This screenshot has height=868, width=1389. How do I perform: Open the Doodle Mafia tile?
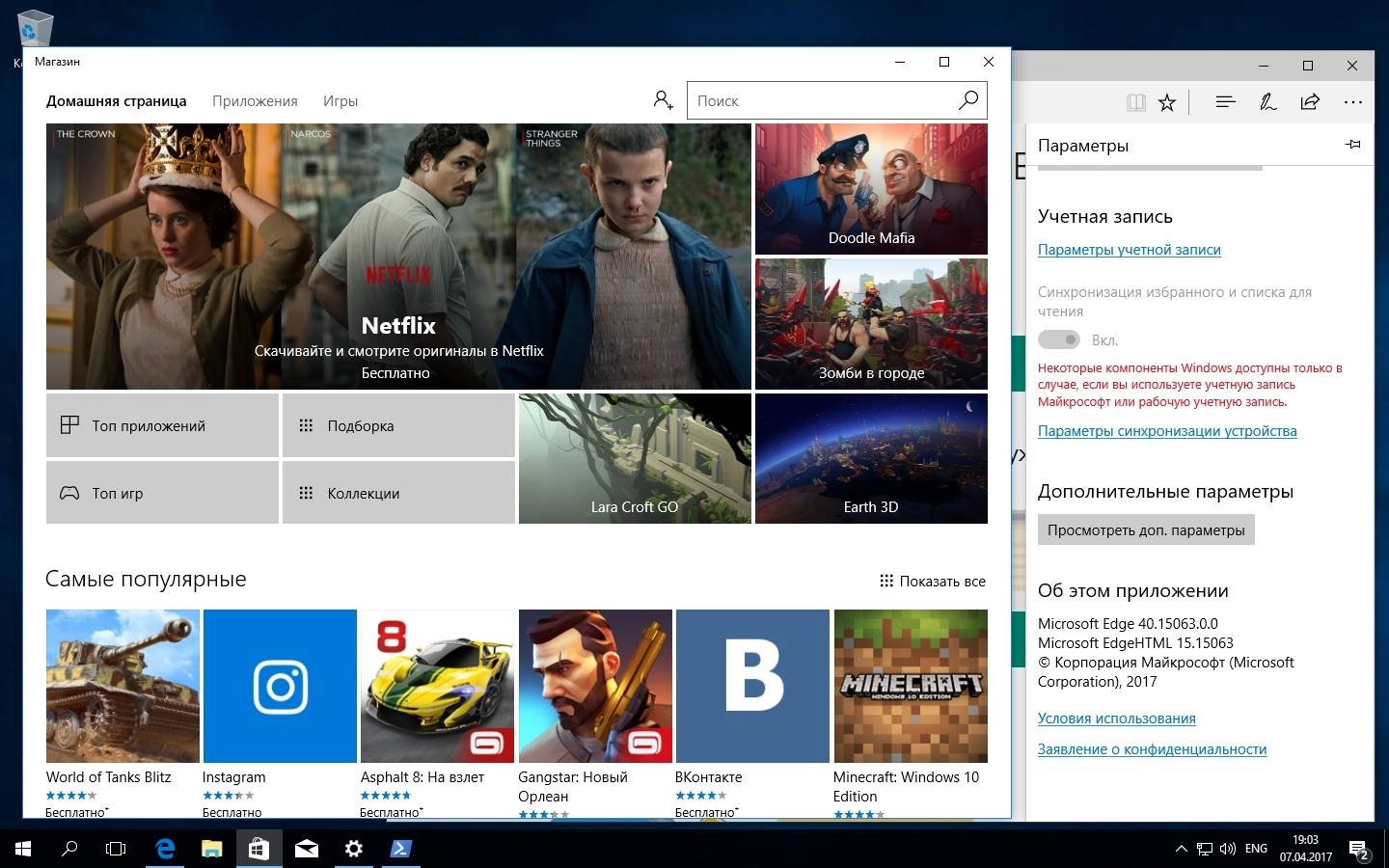[x=871, y=189]
